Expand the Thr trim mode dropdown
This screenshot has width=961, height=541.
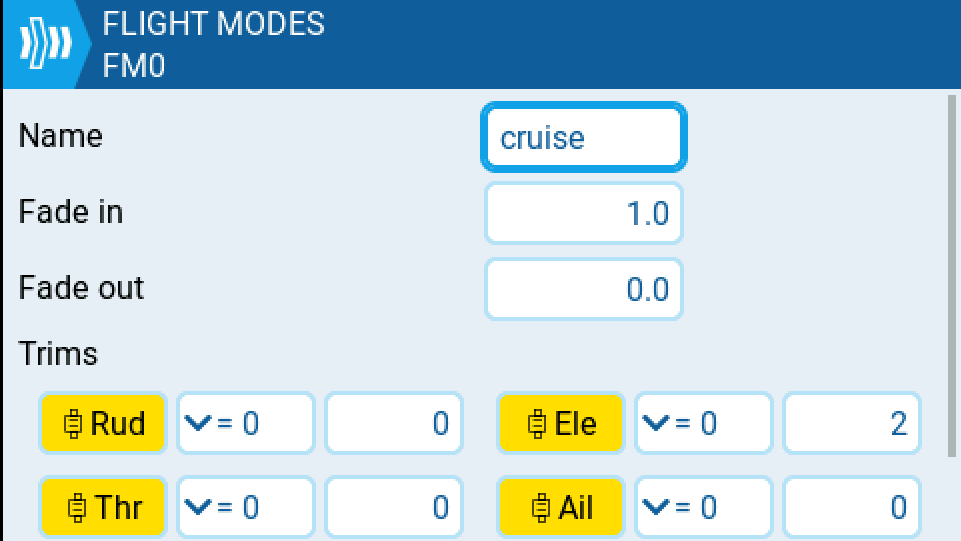point(245,507)
